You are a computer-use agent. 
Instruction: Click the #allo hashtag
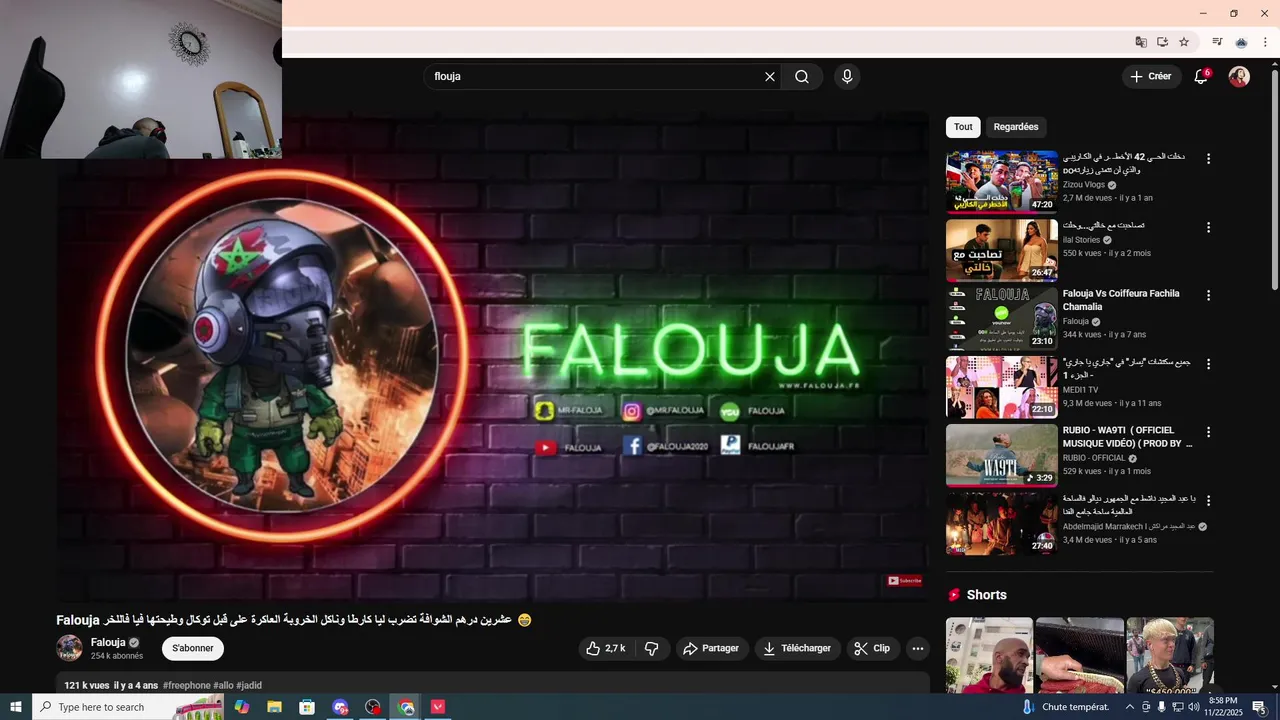click(x=223, y=685)
